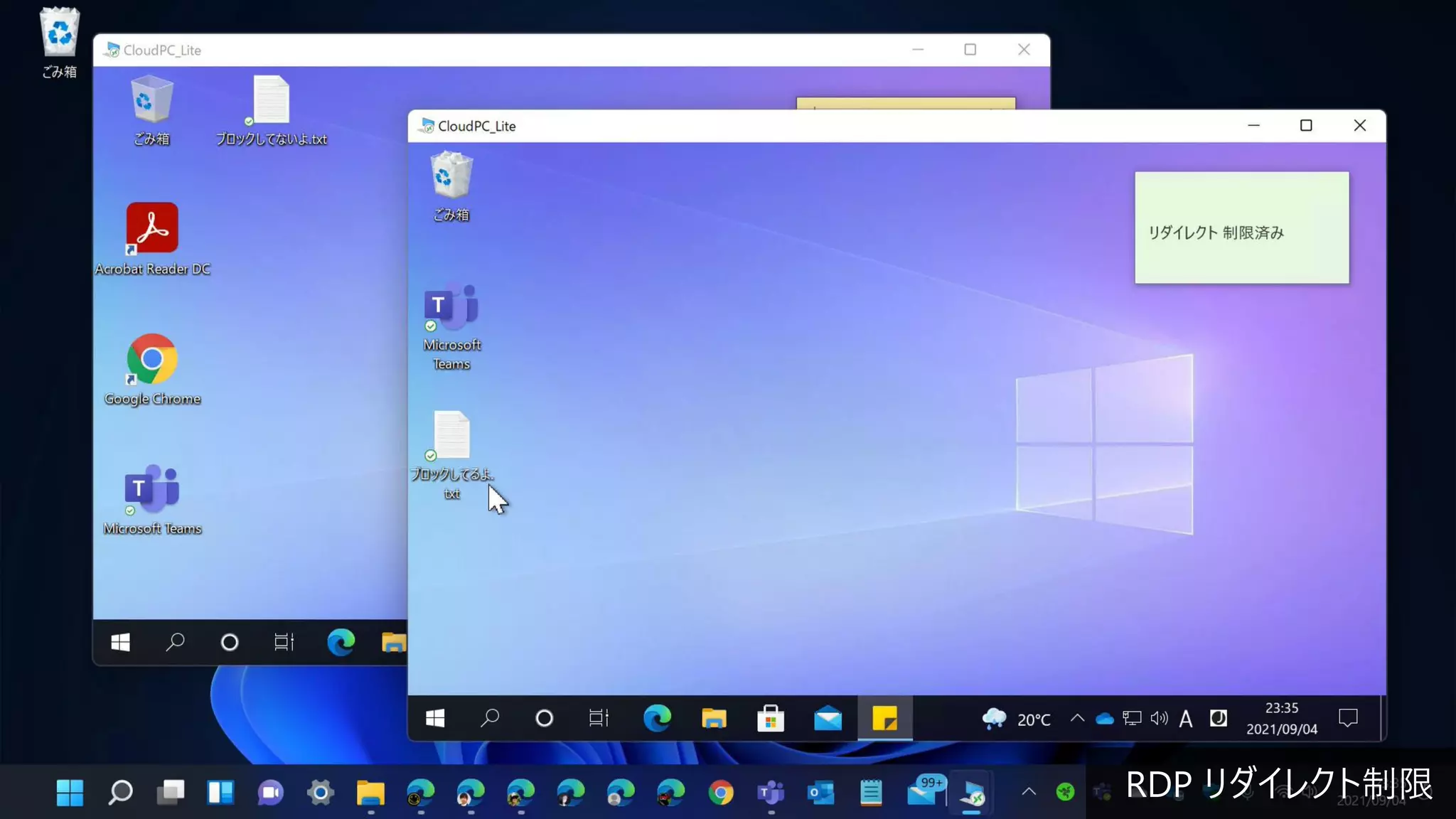This screenshot has height=819, width=1456.
Task: Click the 23:35 clock in remote taskbar
Action: pos(1281,718)
